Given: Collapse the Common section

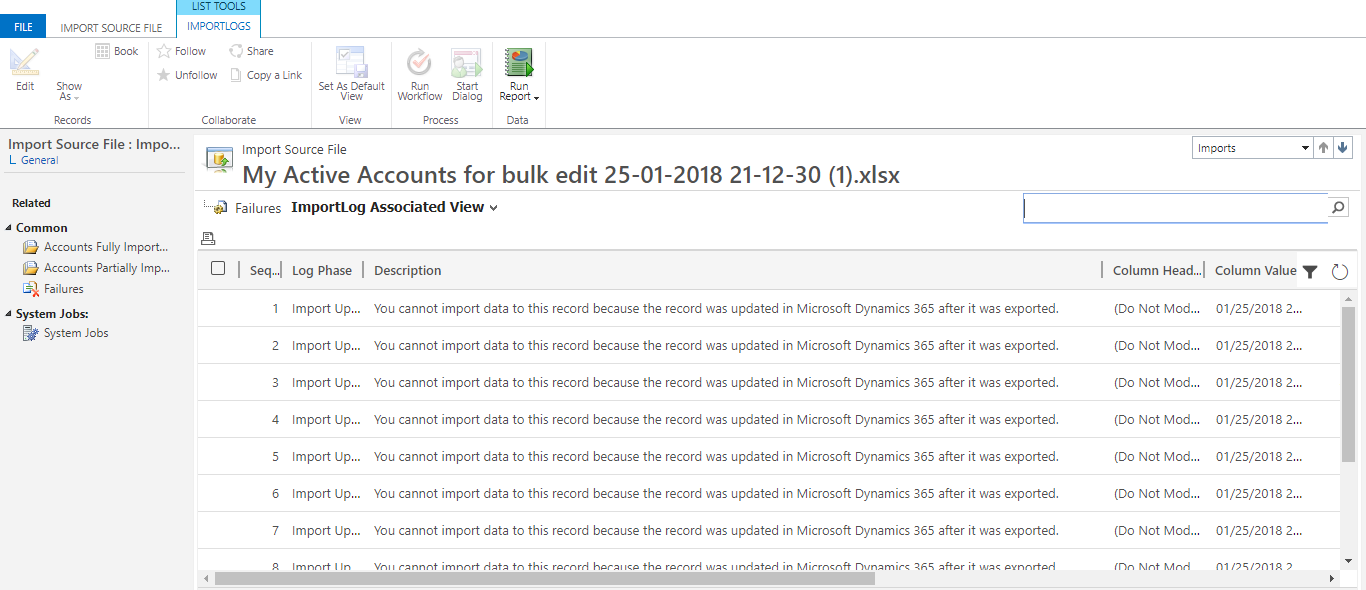Looking at the screenshot, I should coord(8,227).
